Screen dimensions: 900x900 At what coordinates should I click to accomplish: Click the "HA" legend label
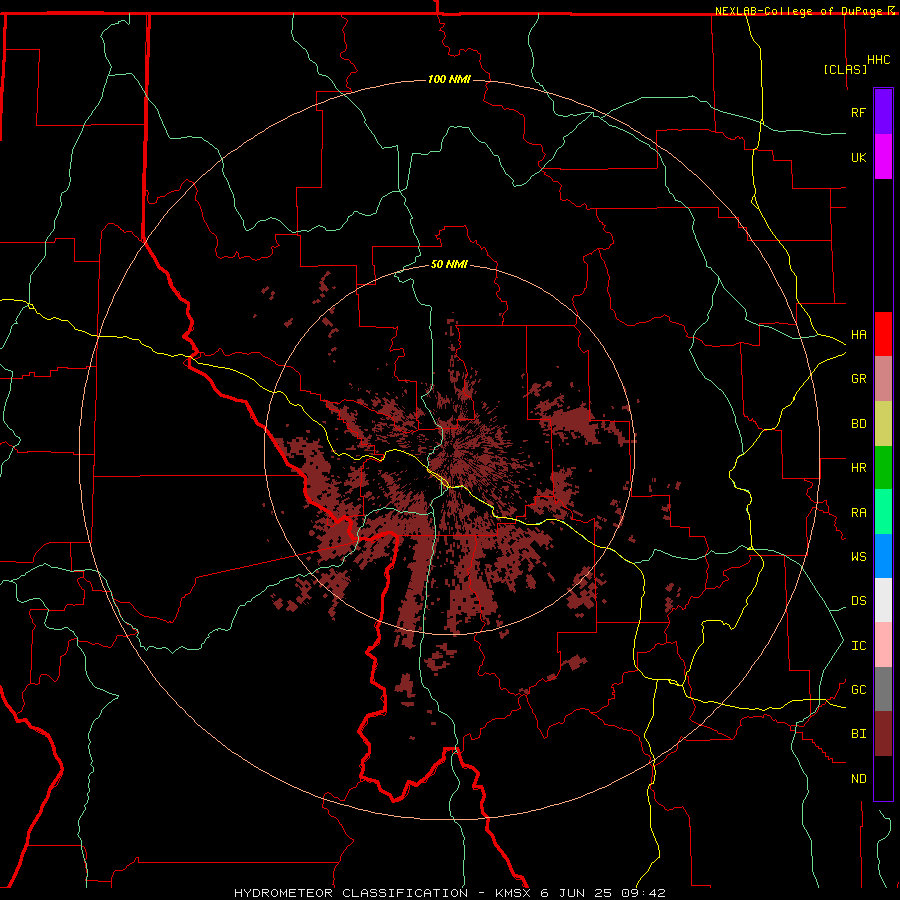pyautogui.click(x=858, y=335)
